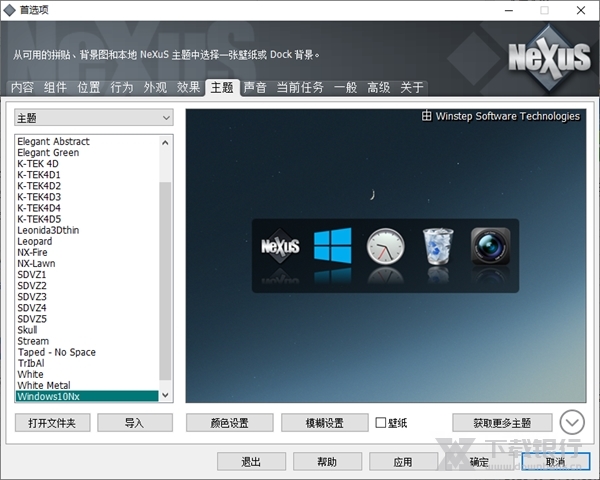
Task: Switch to the 一般 tab
Action: [x=345, y=88]
